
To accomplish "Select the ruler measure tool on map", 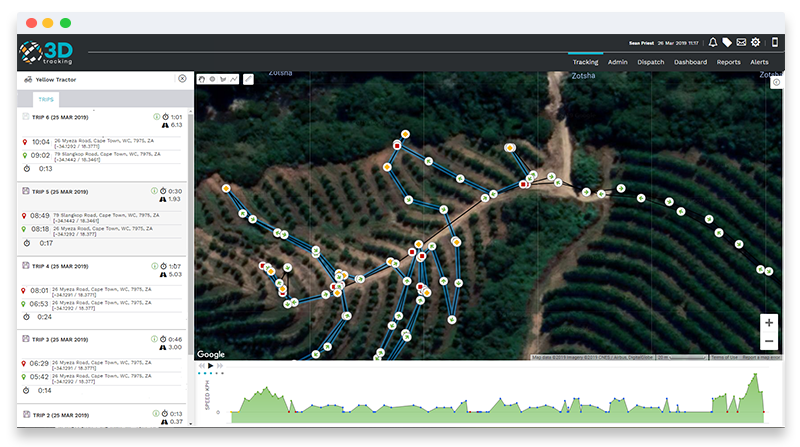I will 248,79.
